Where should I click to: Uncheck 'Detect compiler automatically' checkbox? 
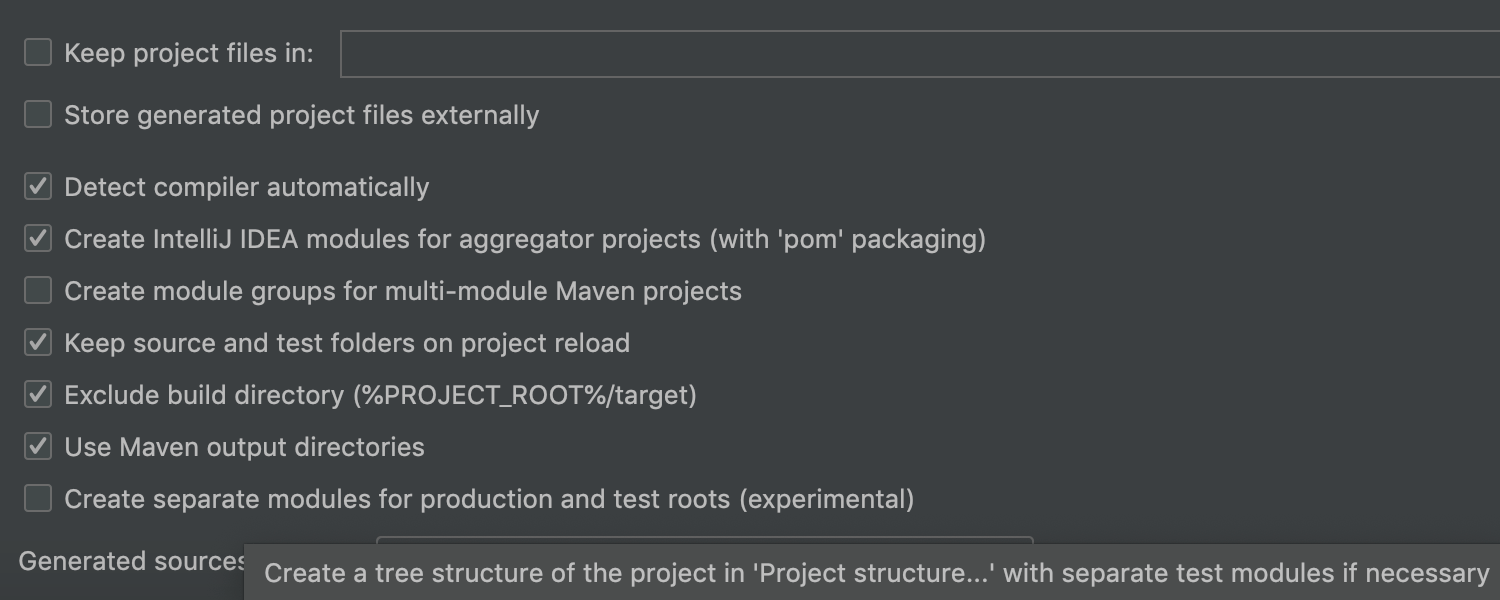click(x=38, y=187)
